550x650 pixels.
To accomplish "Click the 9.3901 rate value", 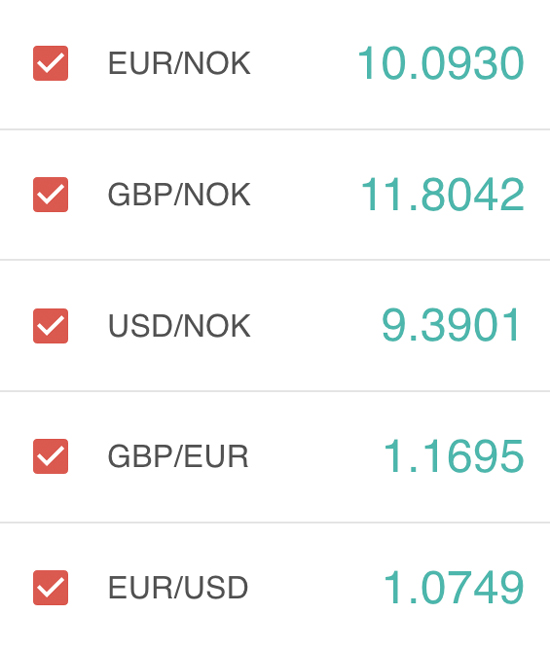I will tap(451, 326).
